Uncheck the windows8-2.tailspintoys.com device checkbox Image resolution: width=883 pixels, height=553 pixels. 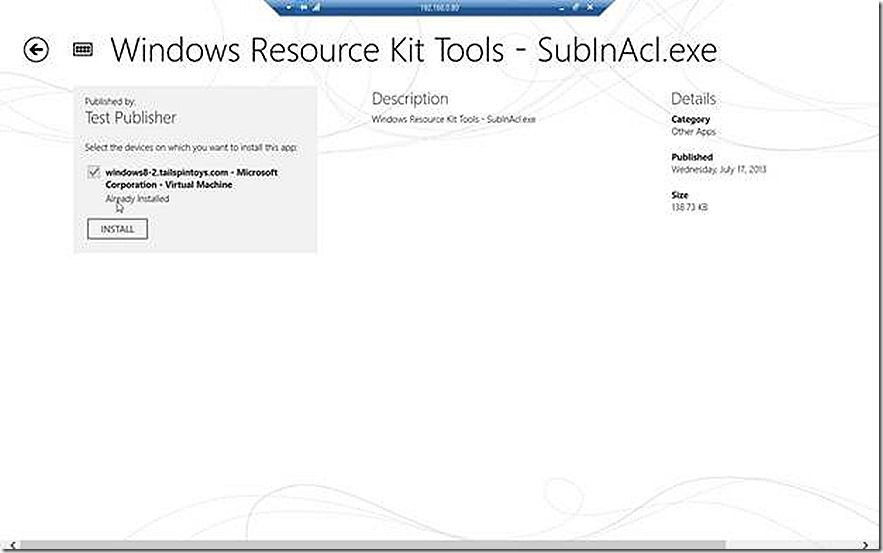tap(94, 172)
